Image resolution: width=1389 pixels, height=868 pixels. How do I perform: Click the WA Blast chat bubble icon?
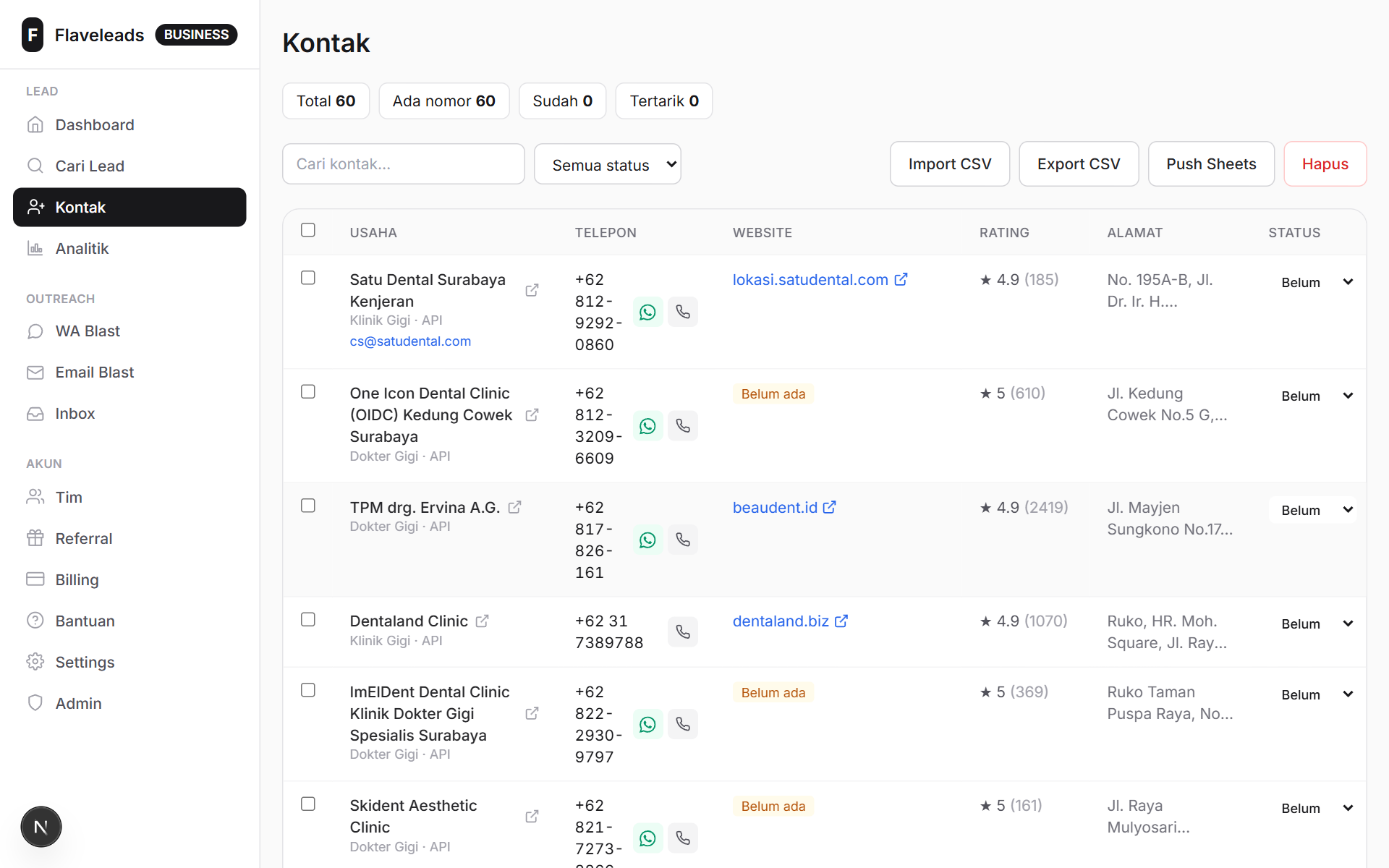tap(35, 331)
